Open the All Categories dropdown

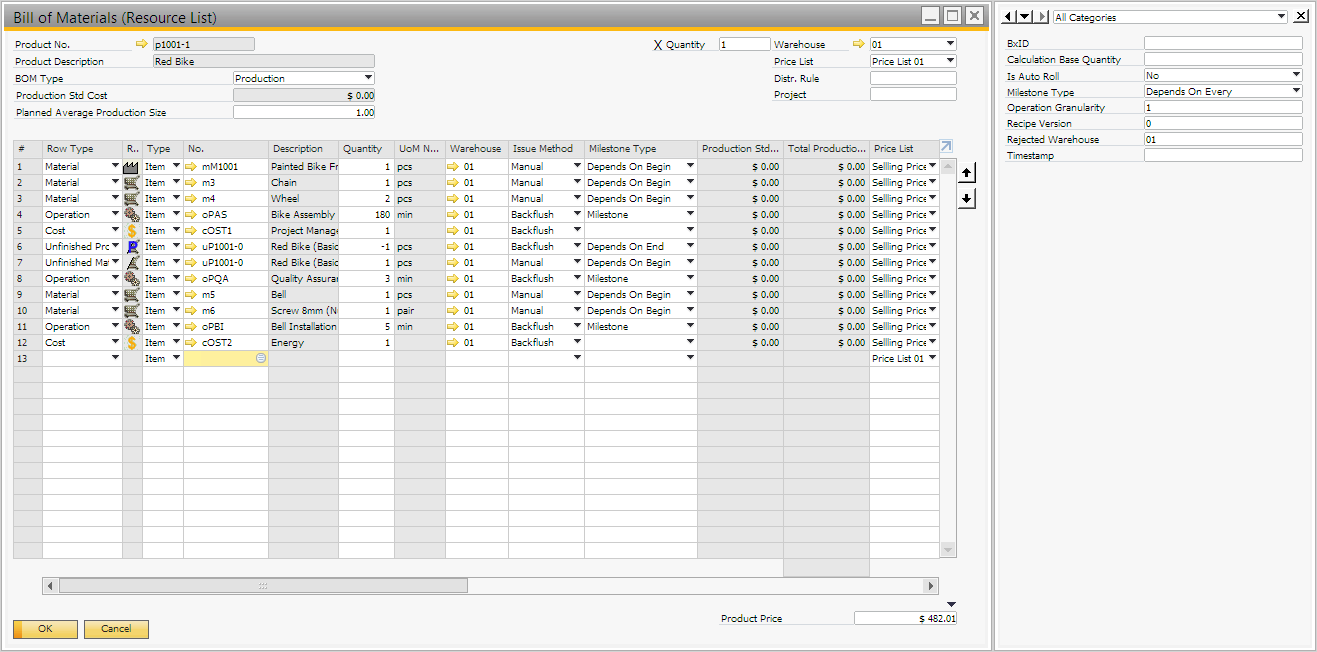(x=1281, y=17)
